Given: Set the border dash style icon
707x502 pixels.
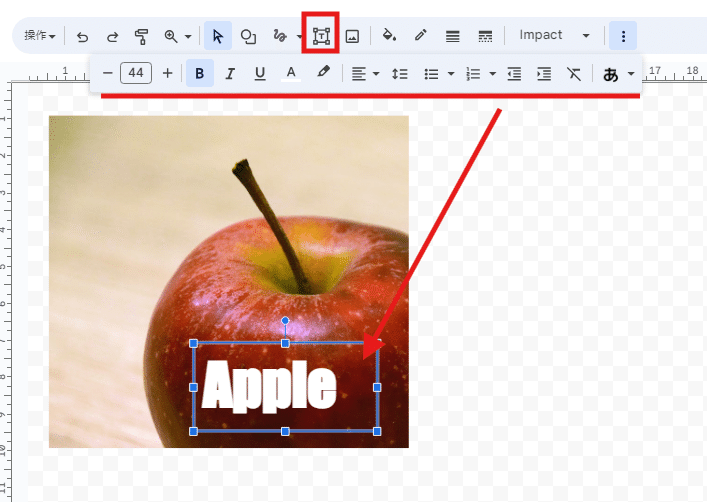Looking at the screenshot, I should (x=485, y=36).
